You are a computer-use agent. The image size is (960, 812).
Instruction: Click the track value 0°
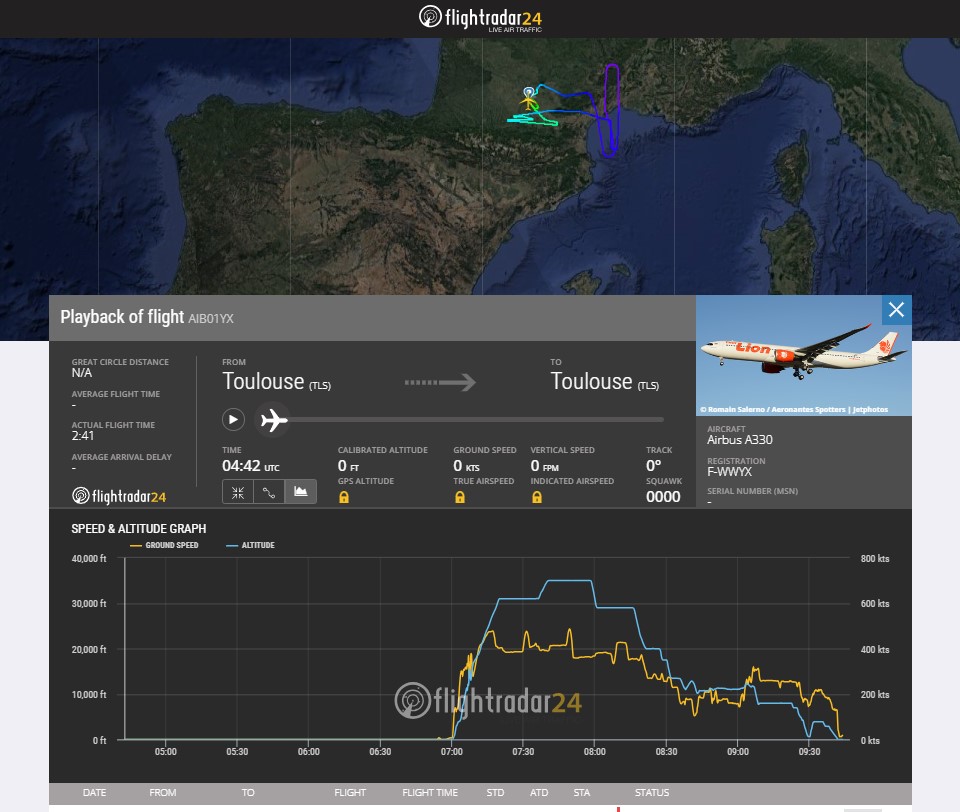(x=653, y=466)
